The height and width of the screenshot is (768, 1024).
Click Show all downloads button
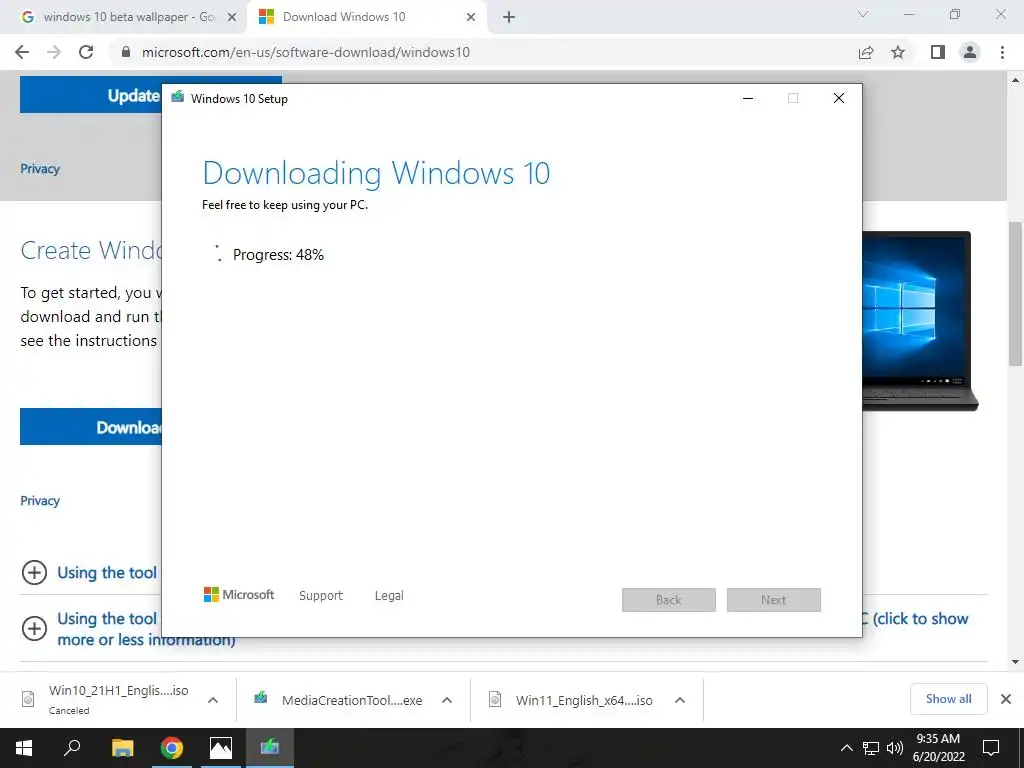(x=948, y=699)
